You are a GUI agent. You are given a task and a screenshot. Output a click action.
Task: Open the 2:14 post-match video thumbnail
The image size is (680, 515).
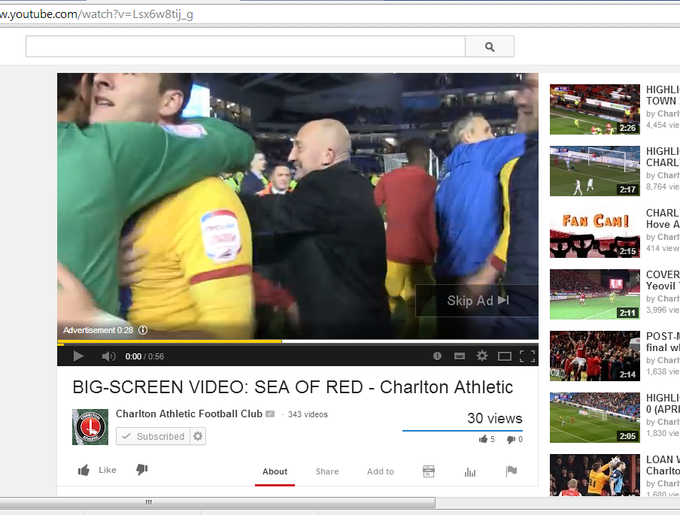click(x=595, y=356)
